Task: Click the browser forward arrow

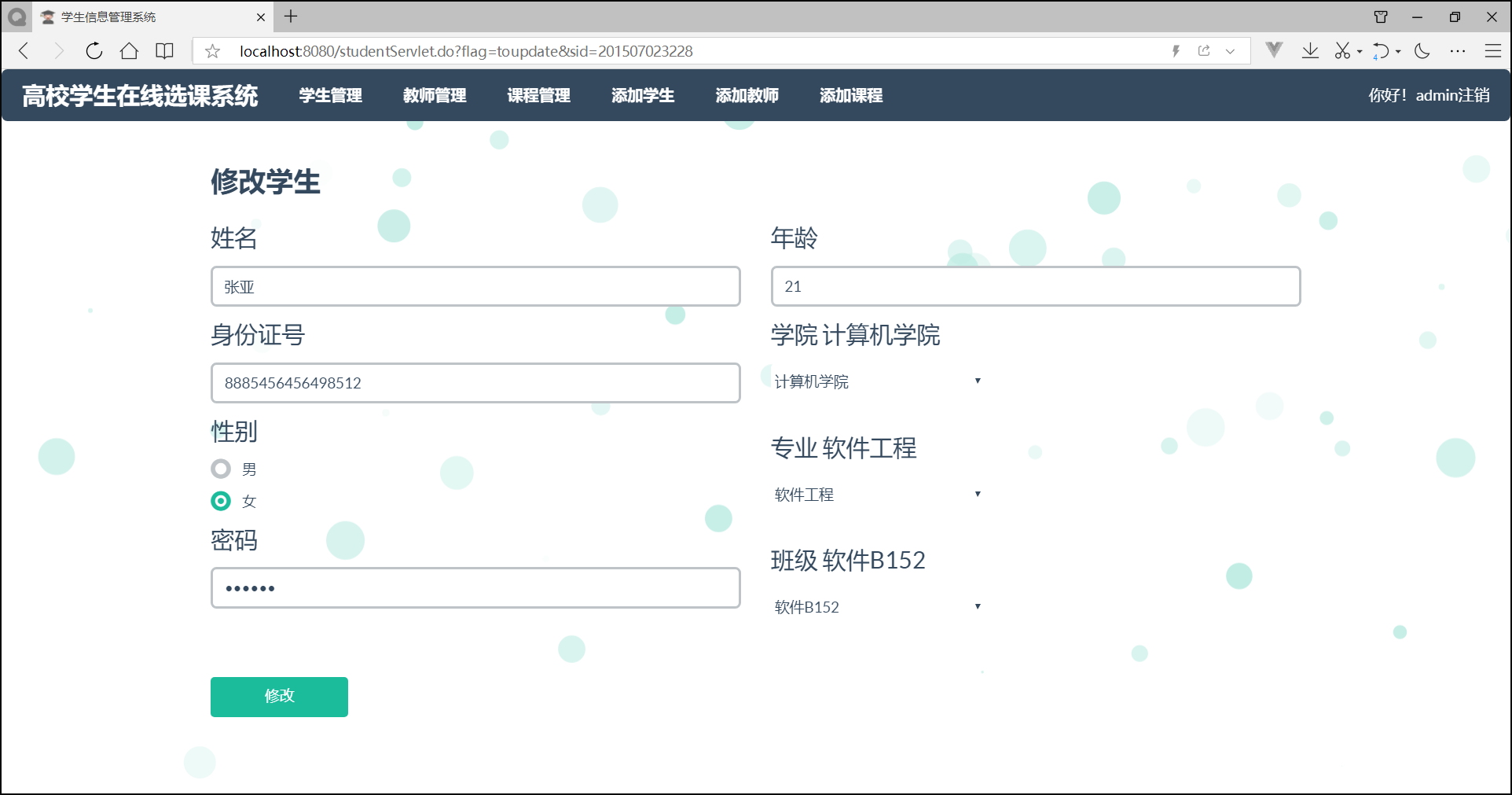Action: point(58,51)
